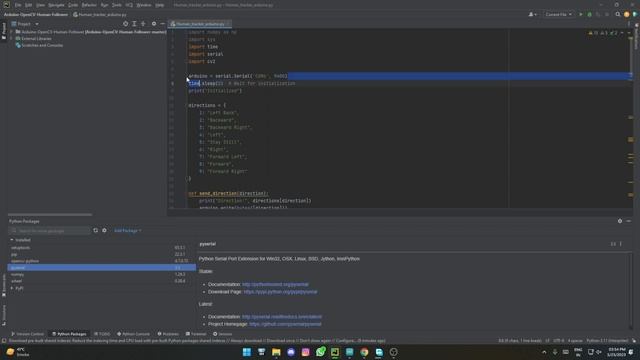Open Python Packages manage repositories gear
The width and height of the screenshot is (640, 360).
(x=104, y=231)
